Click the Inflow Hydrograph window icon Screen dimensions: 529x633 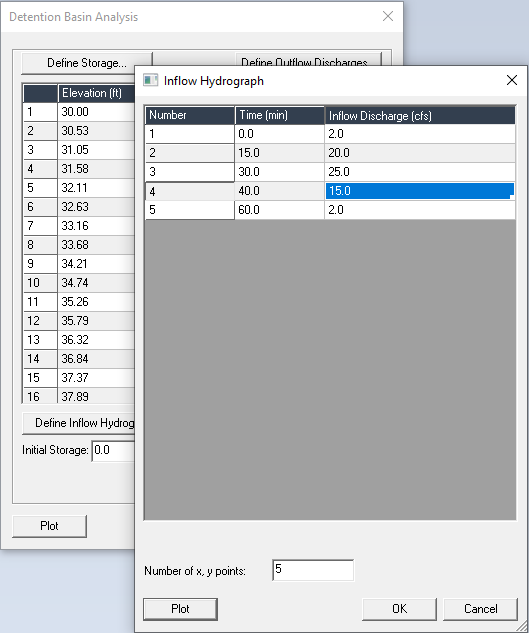tap(150, 80)
